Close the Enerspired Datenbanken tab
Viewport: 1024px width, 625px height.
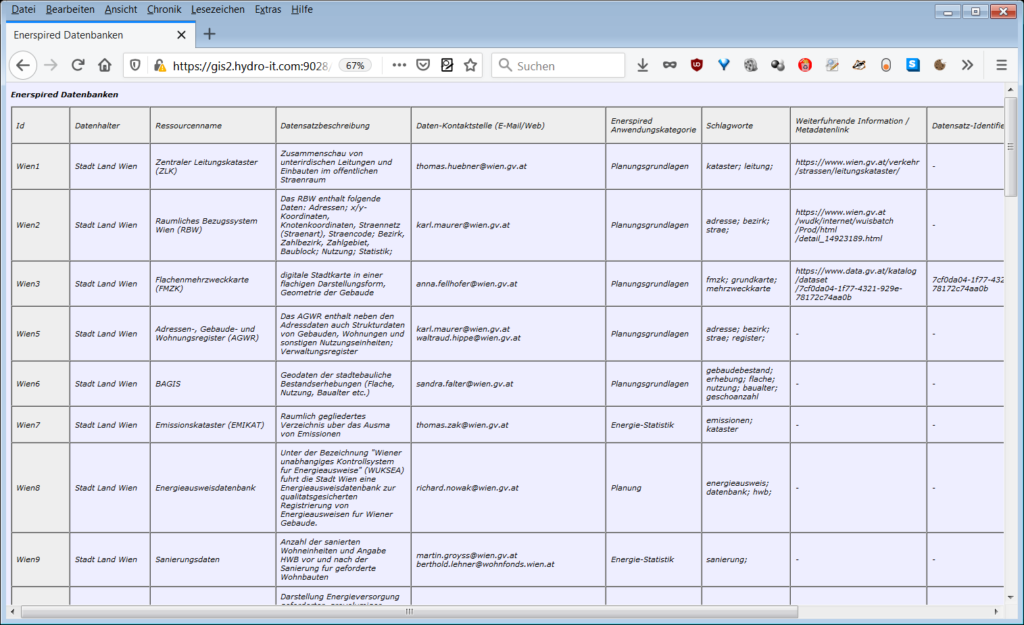pos(182,35)
